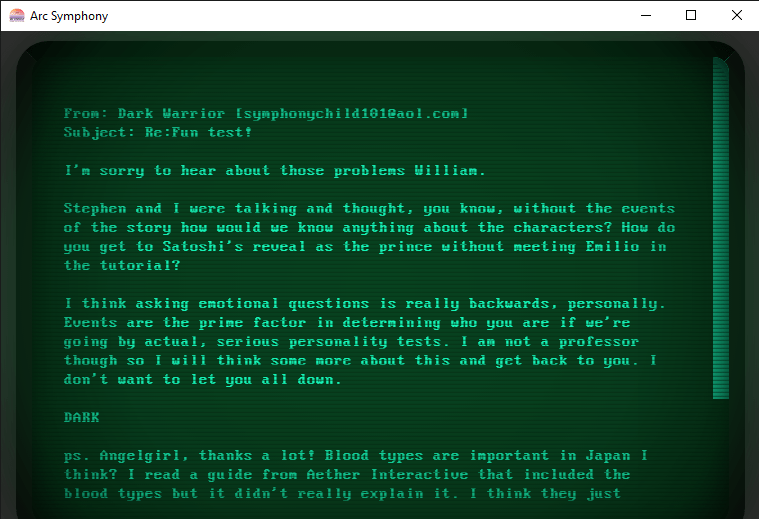This screenshot has width=759, height=519.
Task: Click the symphonychild101@aol.com email address
Action: point(352,114)
